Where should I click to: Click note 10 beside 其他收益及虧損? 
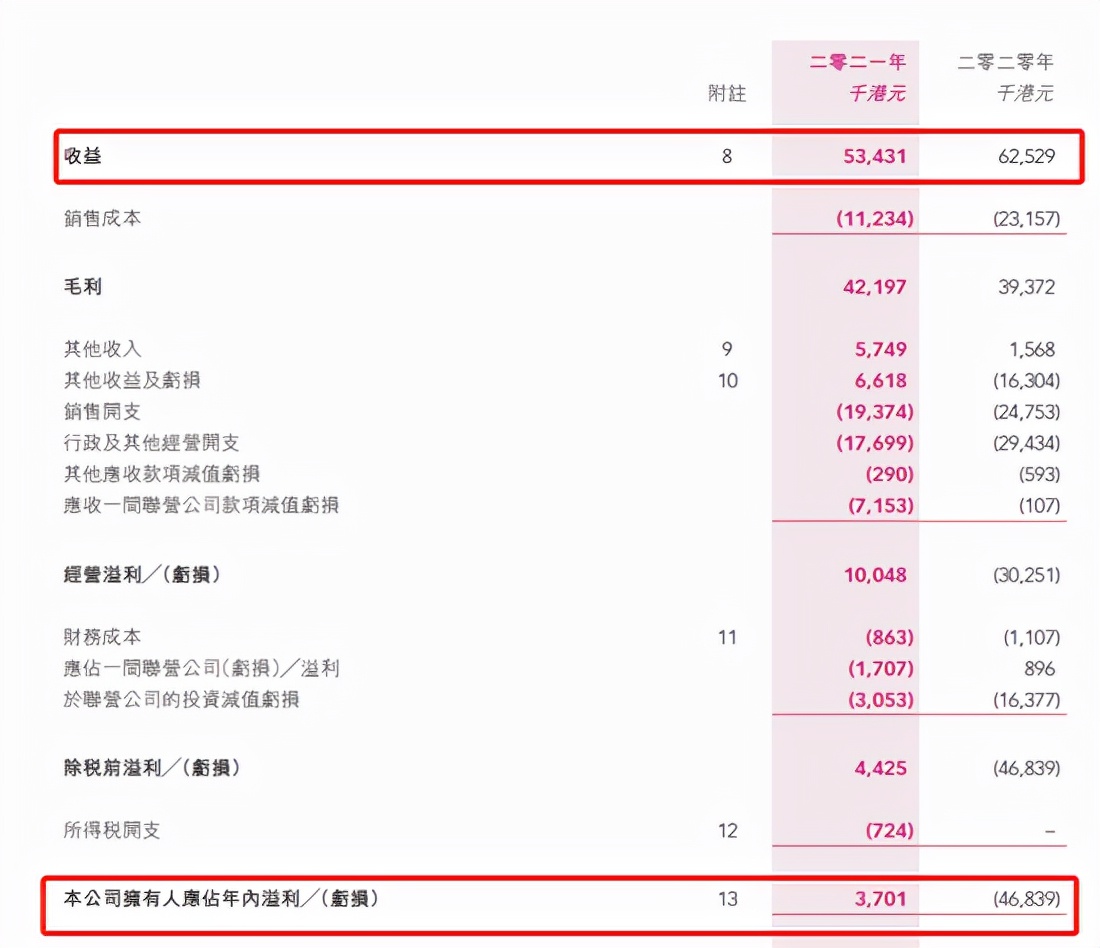728,381
